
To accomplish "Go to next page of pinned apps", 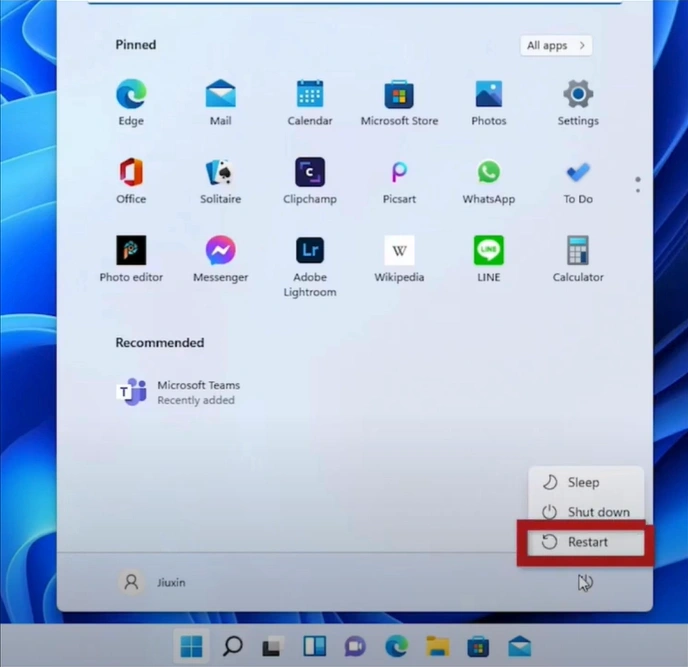I will 638,190.
